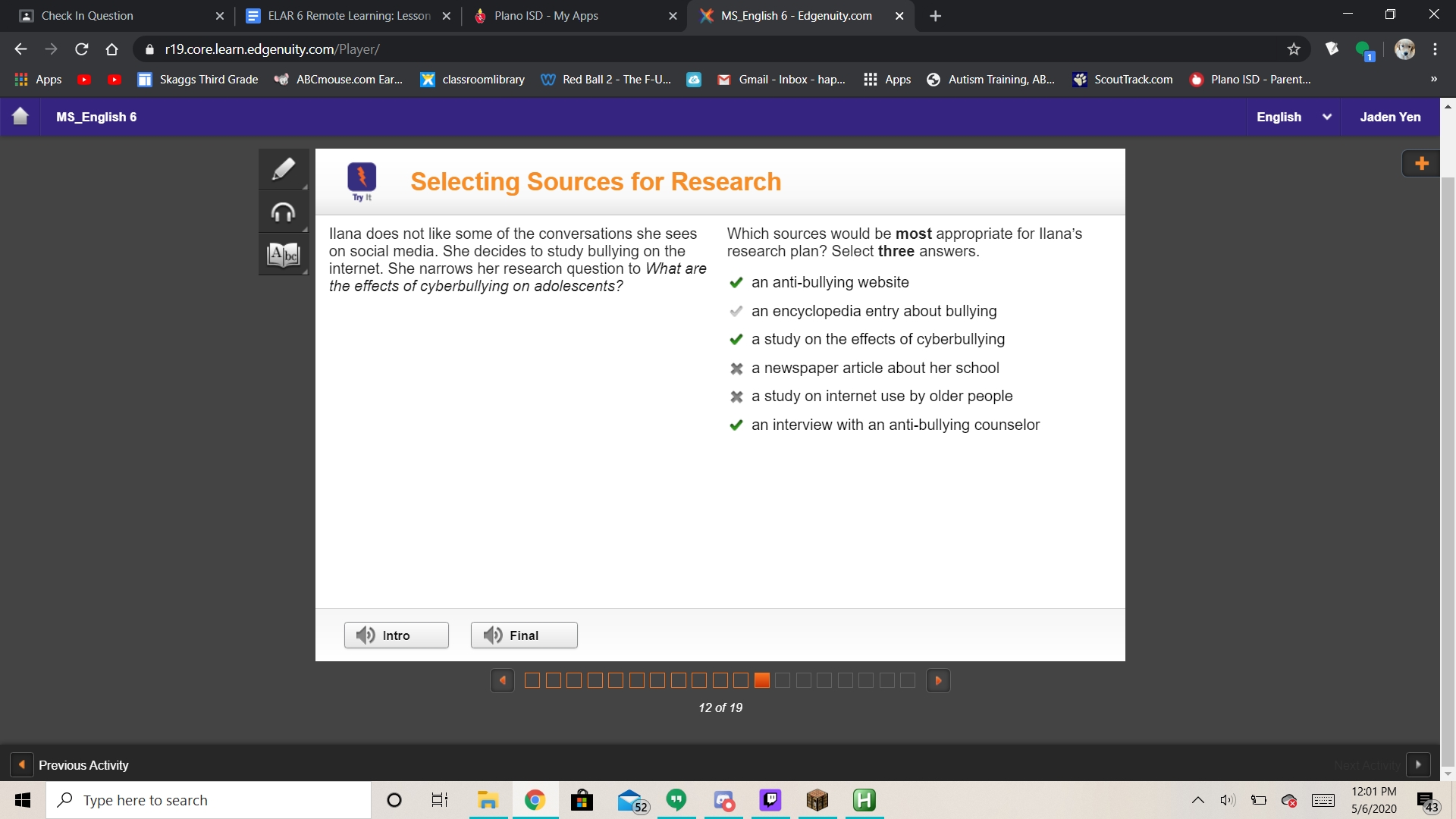The image size is (1456, 819).
Task: Click the dictionary/vocabulary tool icon
Action: click(284, 252)
